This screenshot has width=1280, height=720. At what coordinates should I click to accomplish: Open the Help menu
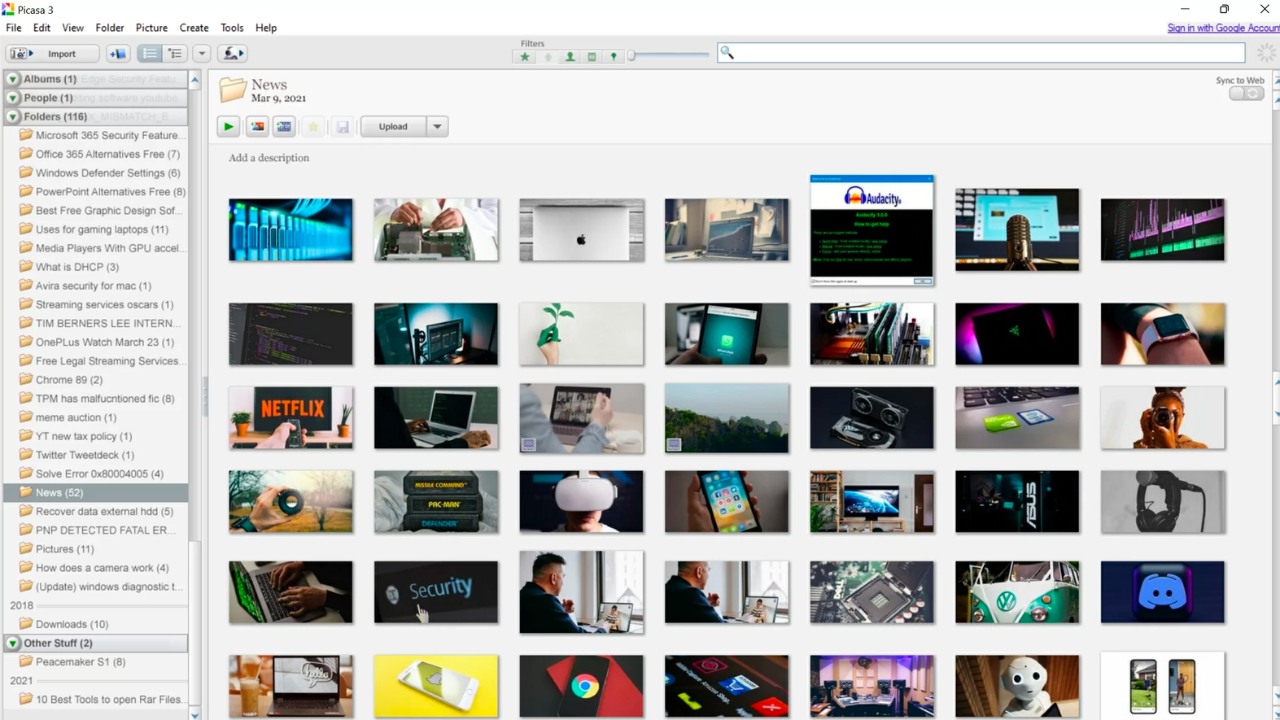[x=266, y=28]
